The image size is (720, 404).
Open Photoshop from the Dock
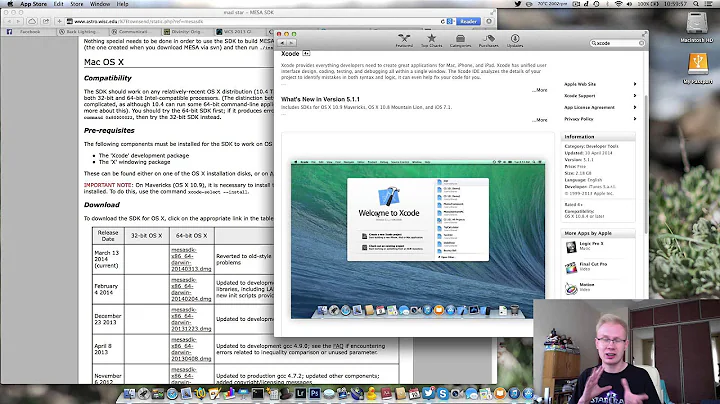click(x=315, y=393)
